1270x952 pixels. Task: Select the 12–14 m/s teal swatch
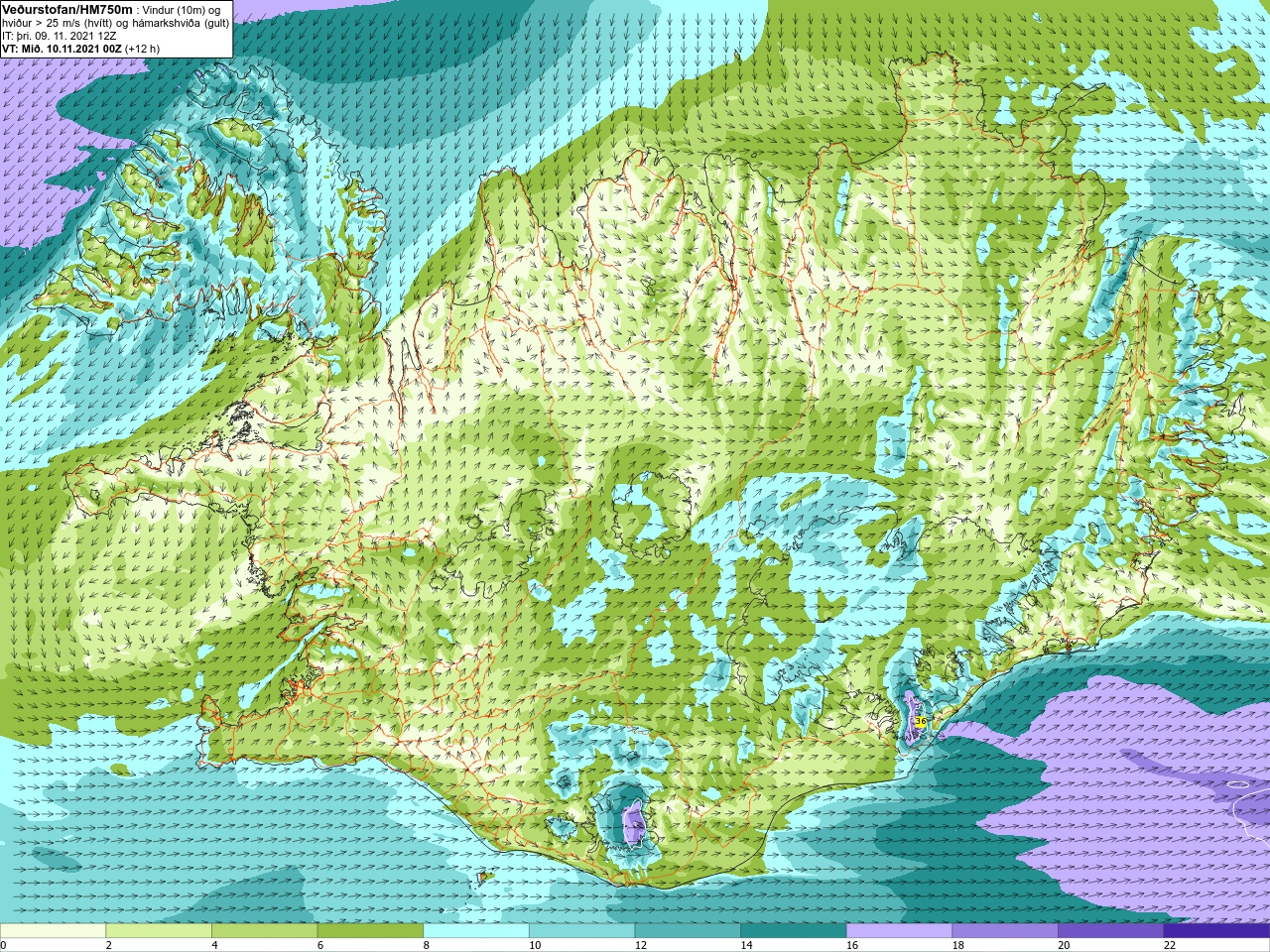coord(688,930)
